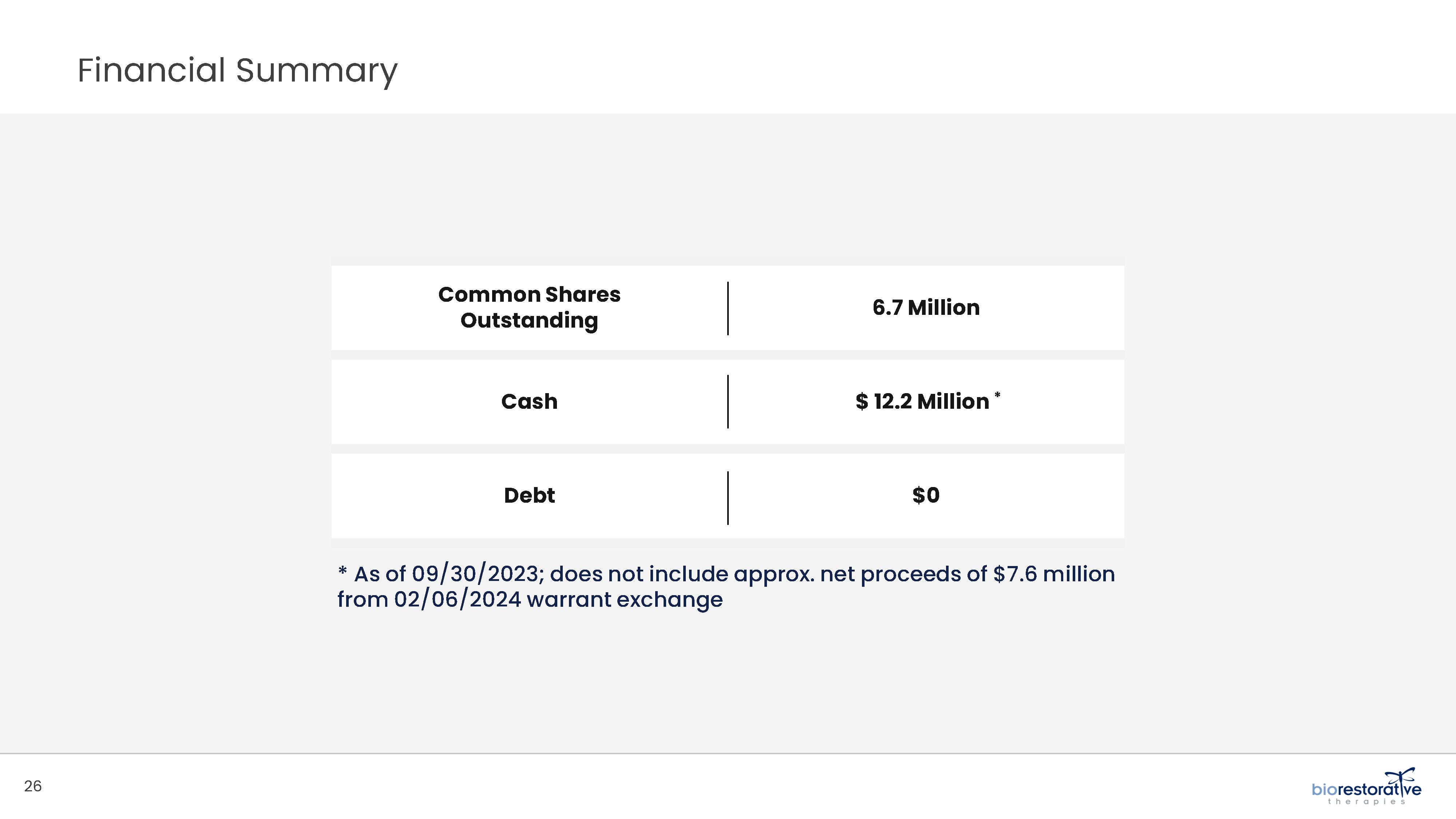Click the asterisk beside $ 12.2 Million
This screenshot has width=1456, height=819.
[x=998, y=395]
